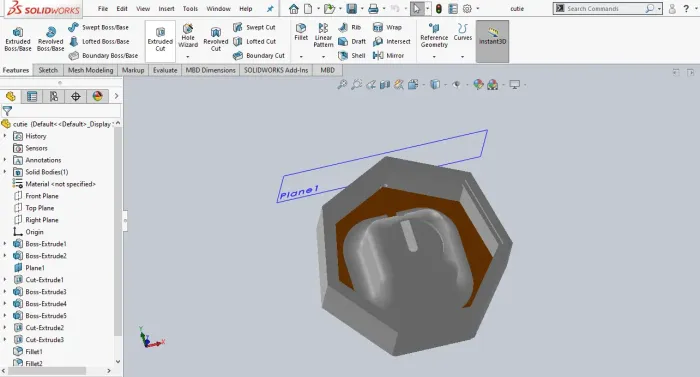Toggle the pin on the menu bar
Viewport: 700px width, 377px height.
270,8
